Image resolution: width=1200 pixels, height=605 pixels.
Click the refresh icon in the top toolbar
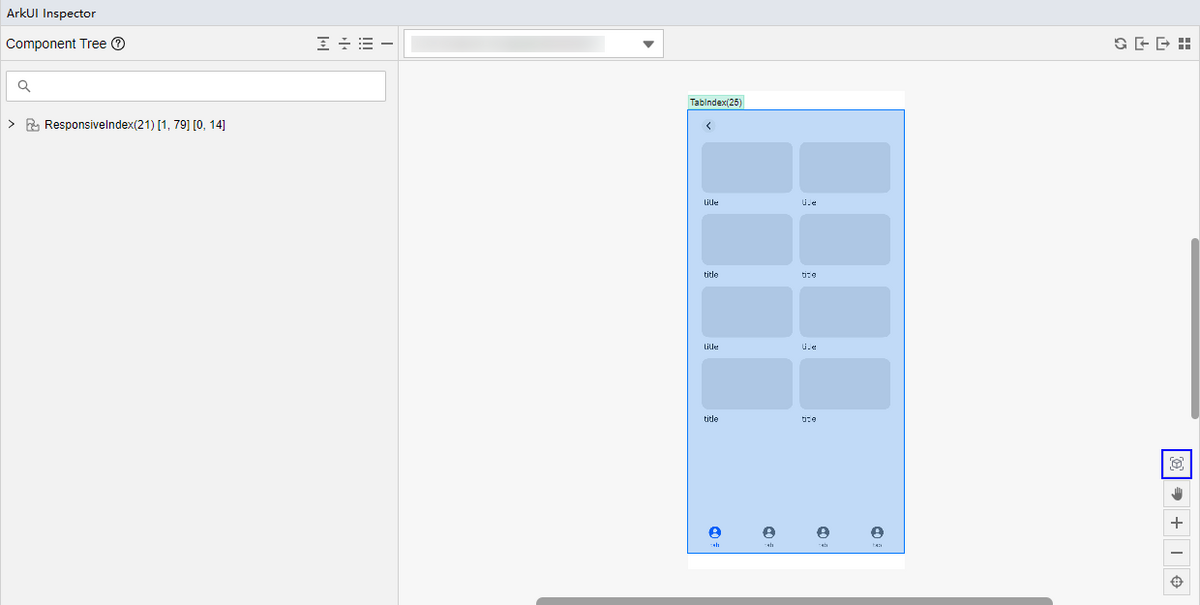tap(1120, 44)
